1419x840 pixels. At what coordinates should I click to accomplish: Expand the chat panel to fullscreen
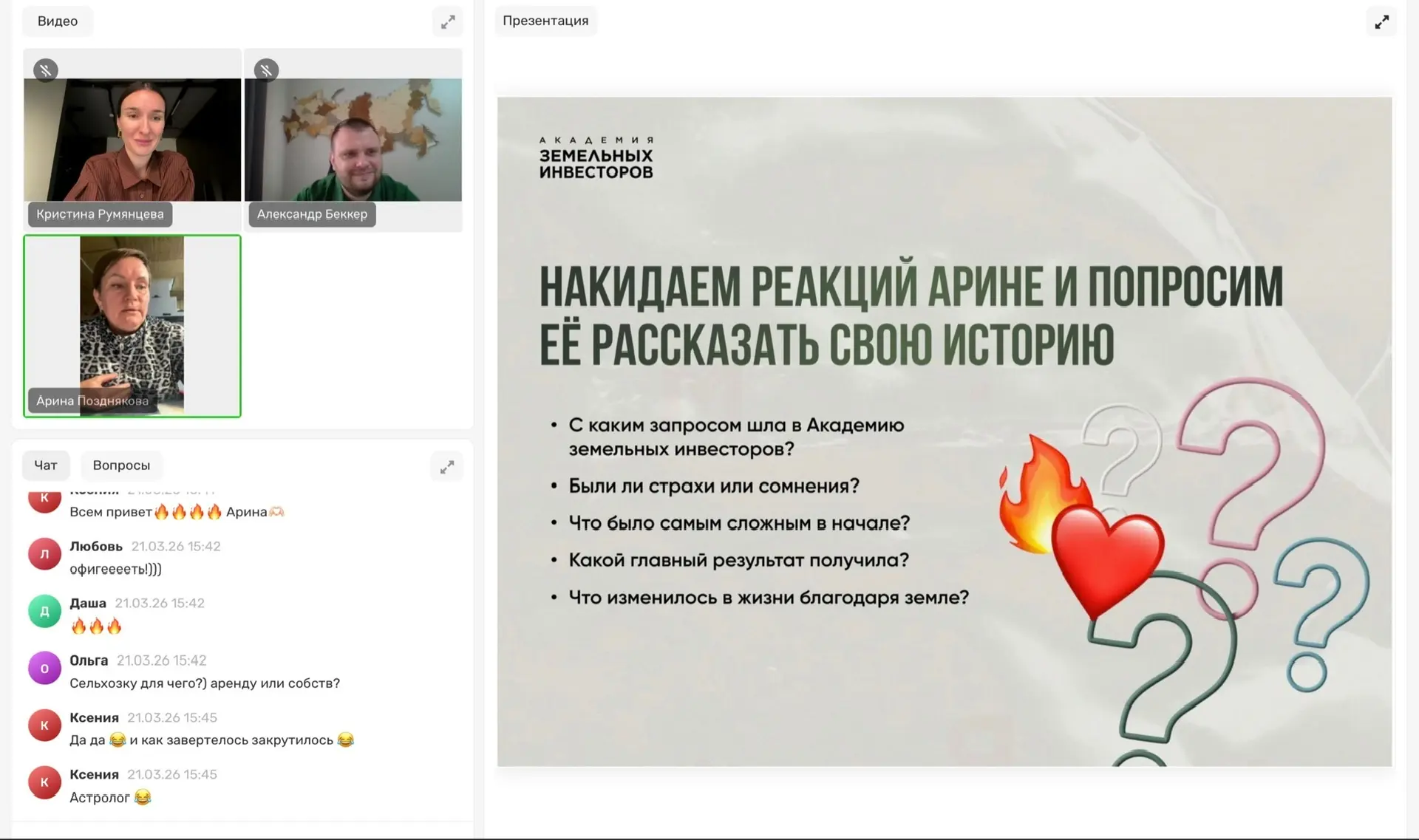(447, 467)
